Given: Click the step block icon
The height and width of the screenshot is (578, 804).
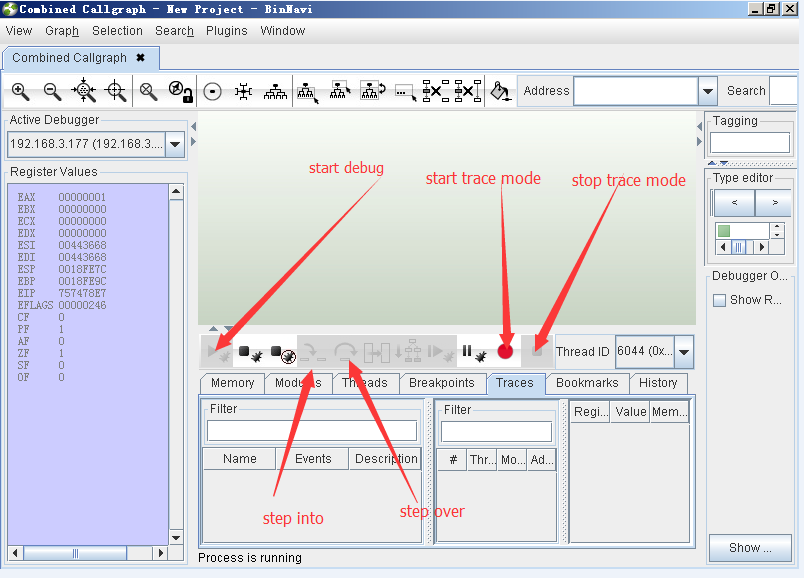Looking at the screenshot, I should pos(376,352).
